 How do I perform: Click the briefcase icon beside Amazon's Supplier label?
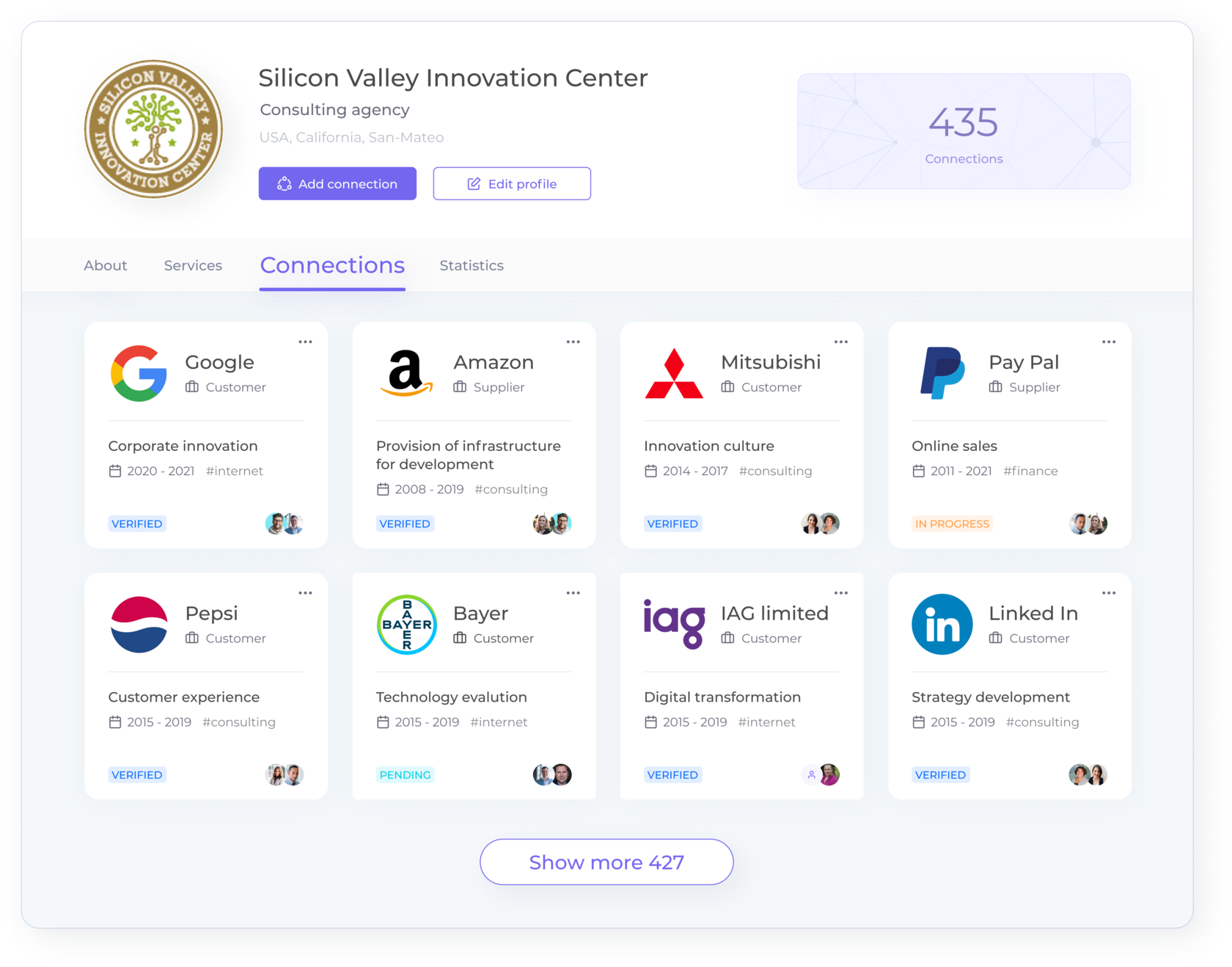pos(460,387)
